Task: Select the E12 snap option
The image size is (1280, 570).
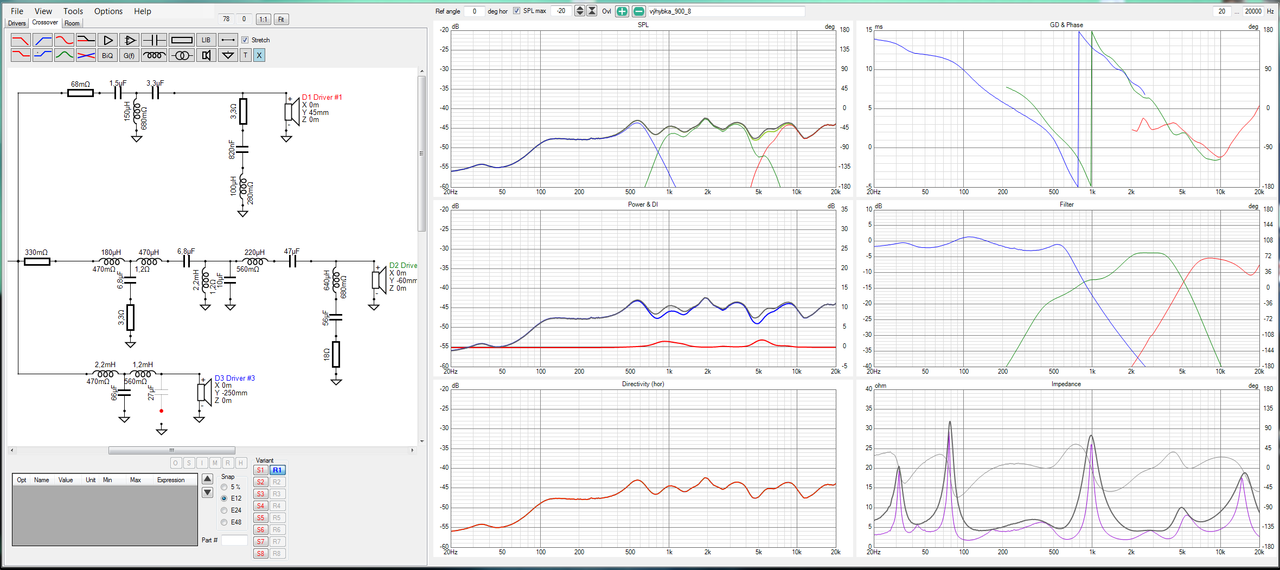Action: pos(224,498)
